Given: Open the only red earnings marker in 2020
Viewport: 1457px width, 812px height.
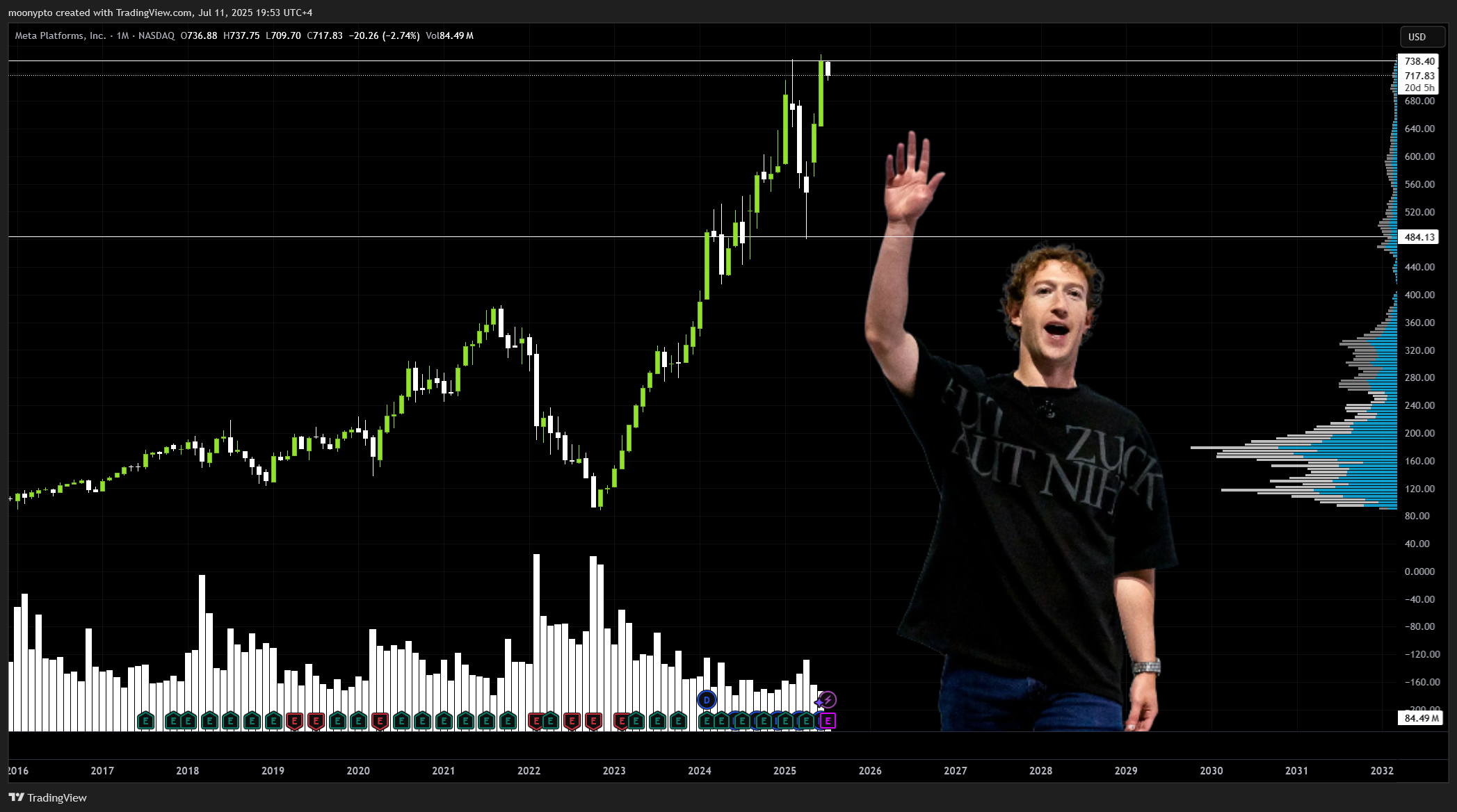Looking at the screenshot, I should (x=380, y=721).
